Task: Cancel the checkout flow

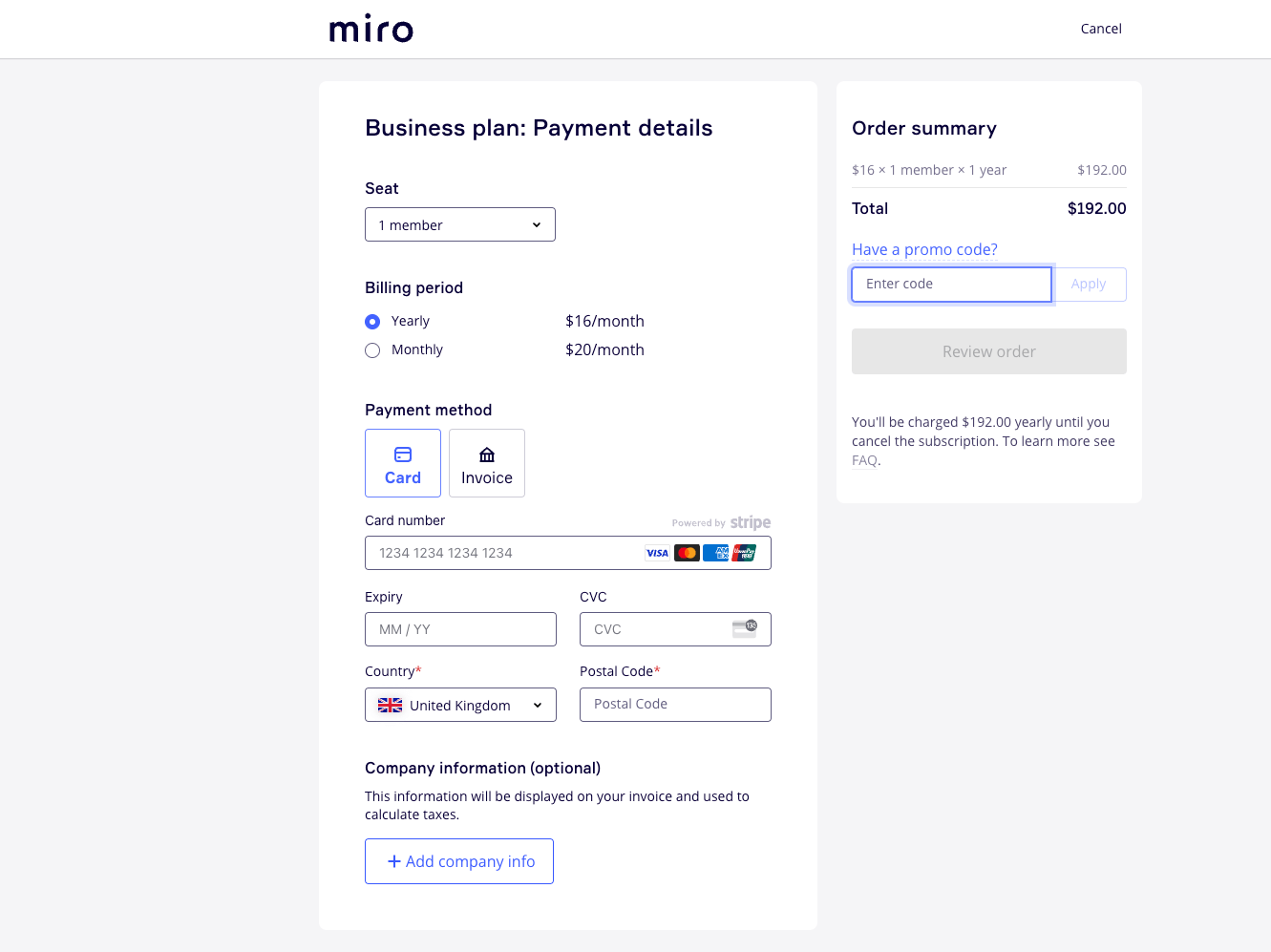Action: (x=1100, y=29)
